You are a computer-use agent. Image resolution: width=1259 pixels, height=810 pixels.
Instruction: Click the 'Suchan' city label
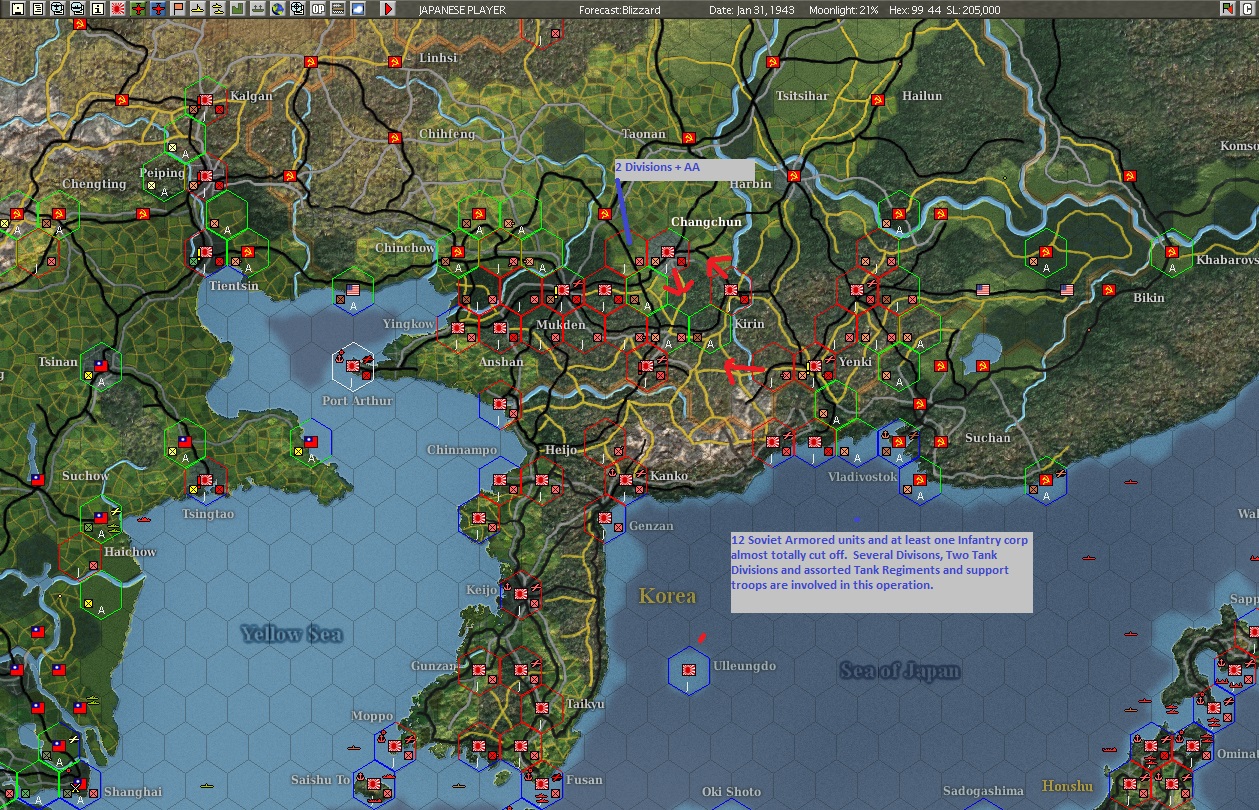tap(988, 438)
